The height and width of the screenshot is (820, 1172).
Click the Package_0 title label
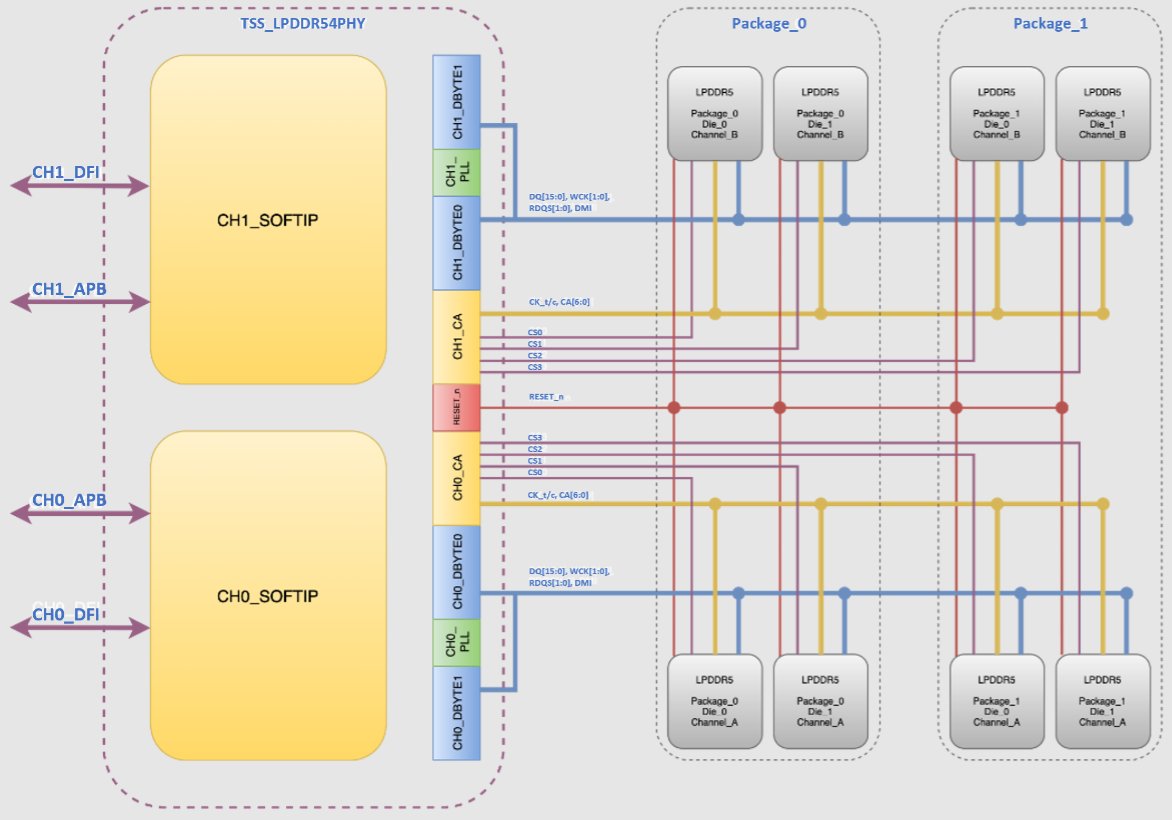coord(768,24)
